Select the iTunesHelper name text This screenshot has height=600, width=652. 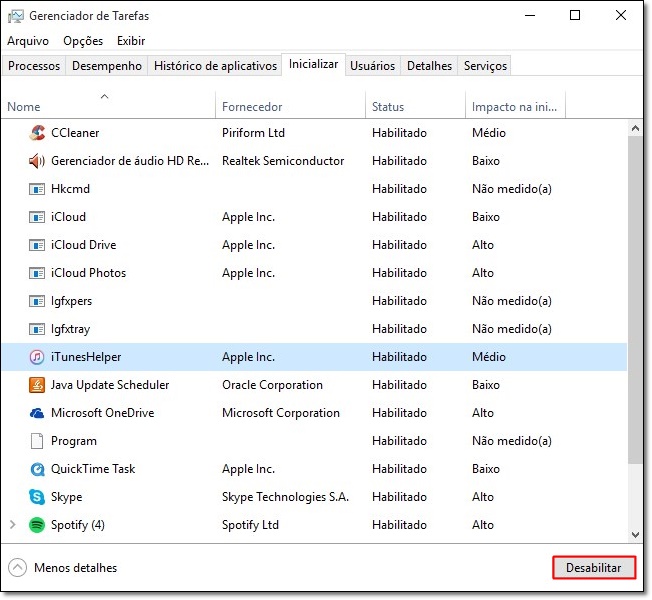86,357
